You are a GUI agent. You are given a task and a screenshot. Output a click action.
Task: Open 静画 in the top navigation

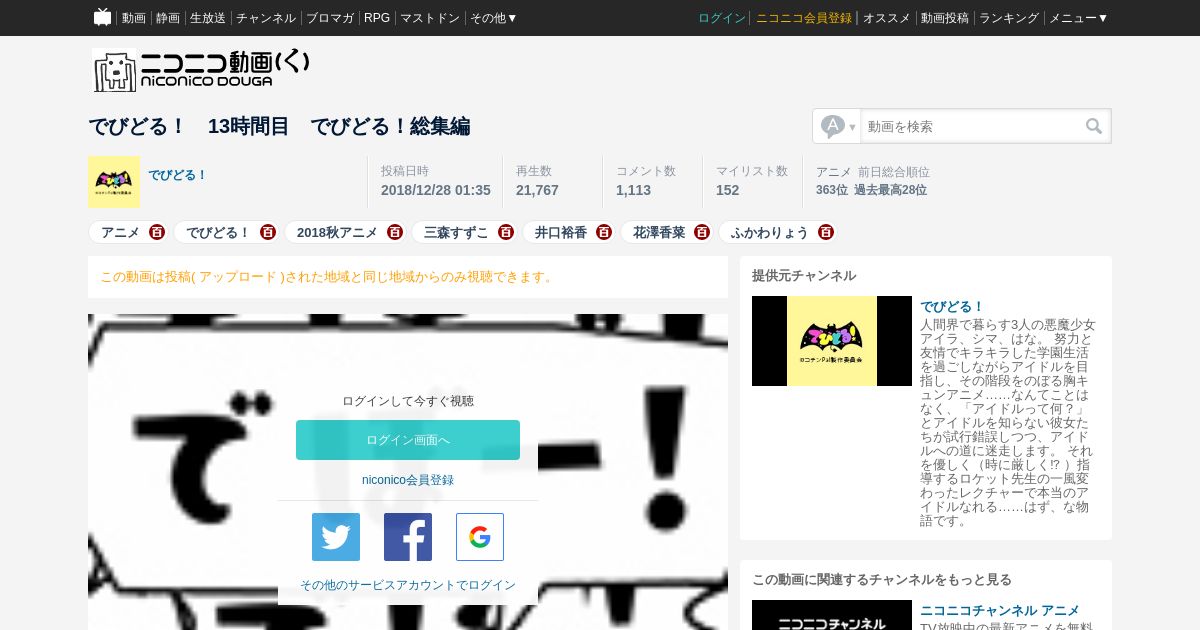pos(168,18)
